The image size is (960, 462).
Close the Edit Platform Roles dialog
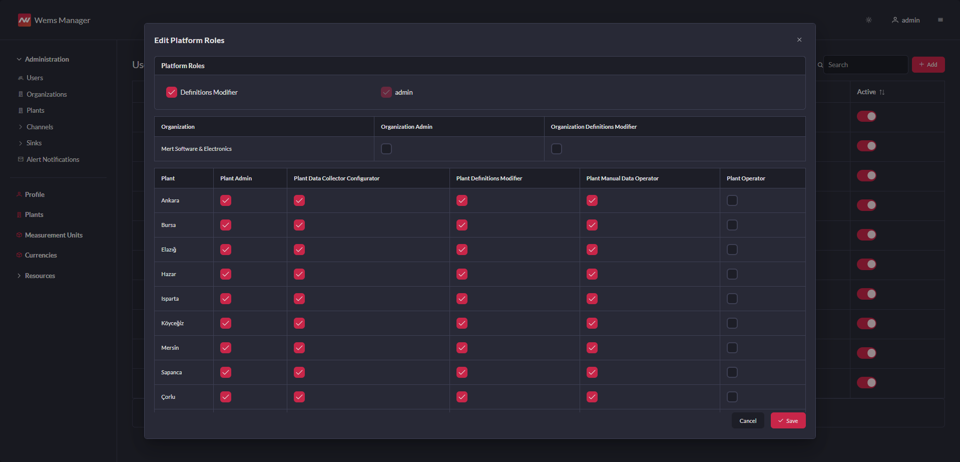coord(799,40)
